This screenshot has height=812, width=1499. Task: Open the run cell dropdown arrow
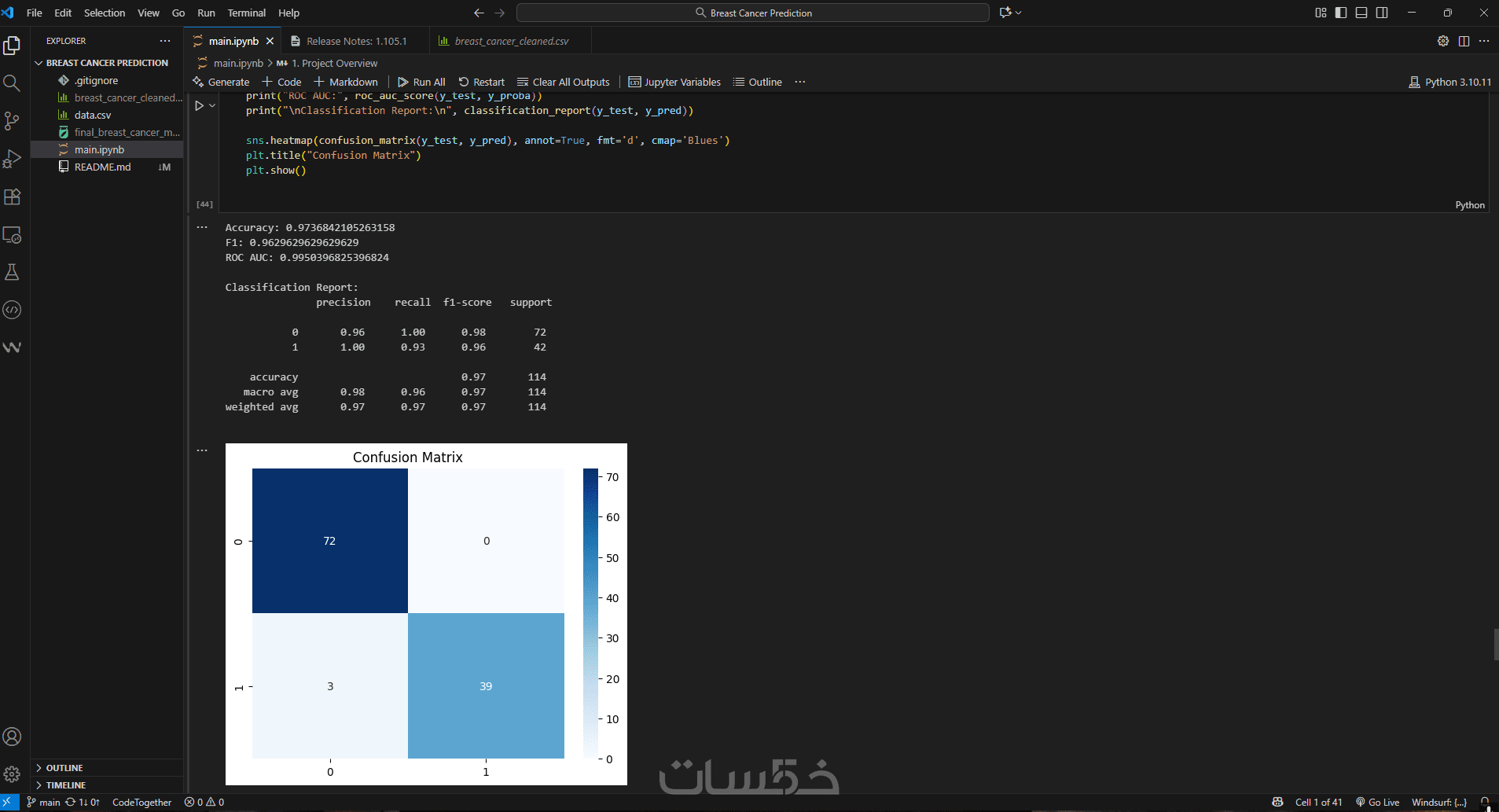coord(212,105)
